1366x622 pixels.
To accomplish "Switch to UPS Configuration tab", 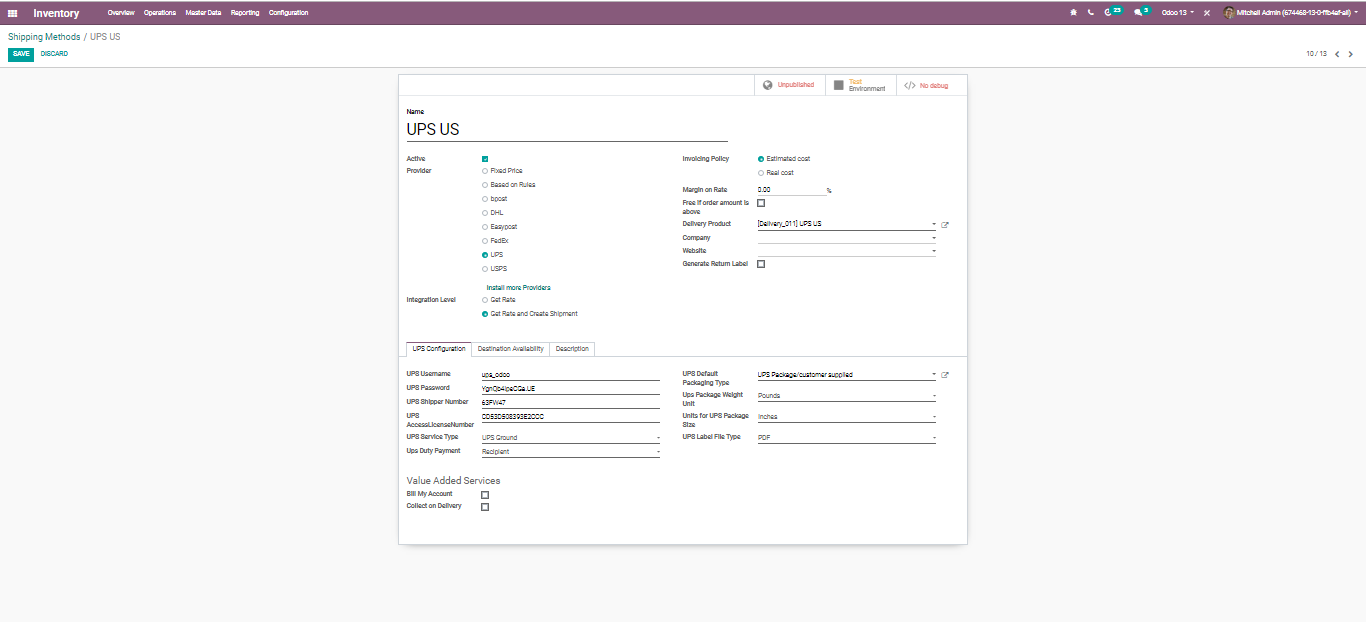I will coord(439,349).
